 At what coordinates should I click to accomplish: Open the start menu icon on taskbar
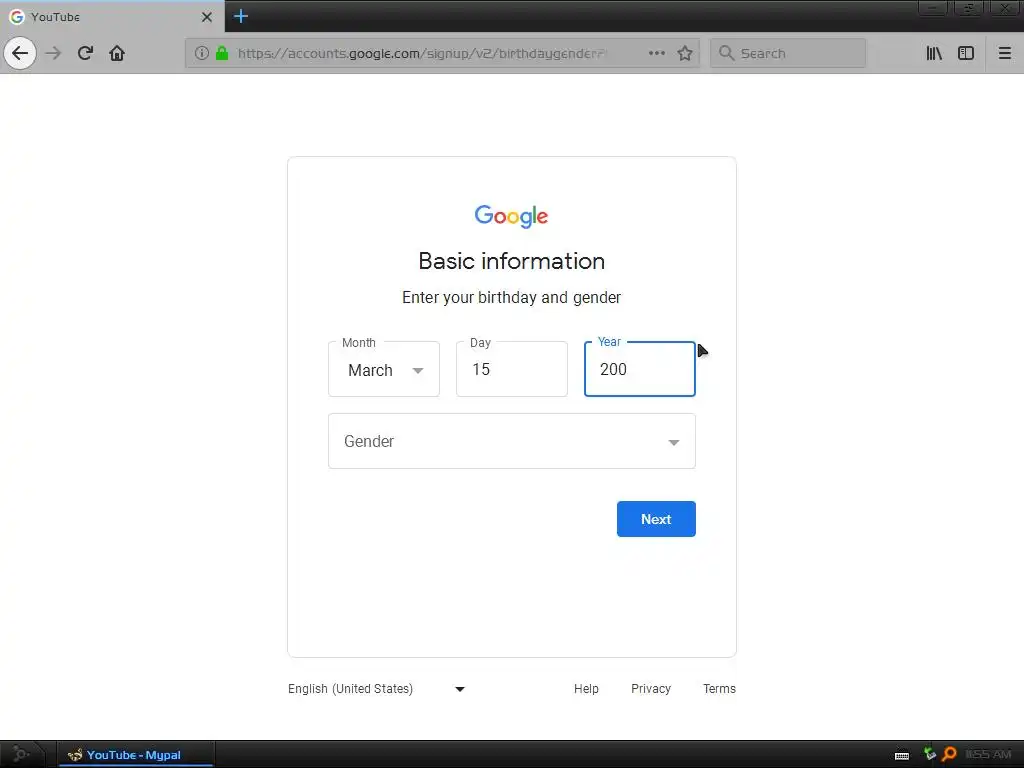(x=20, y=754)
